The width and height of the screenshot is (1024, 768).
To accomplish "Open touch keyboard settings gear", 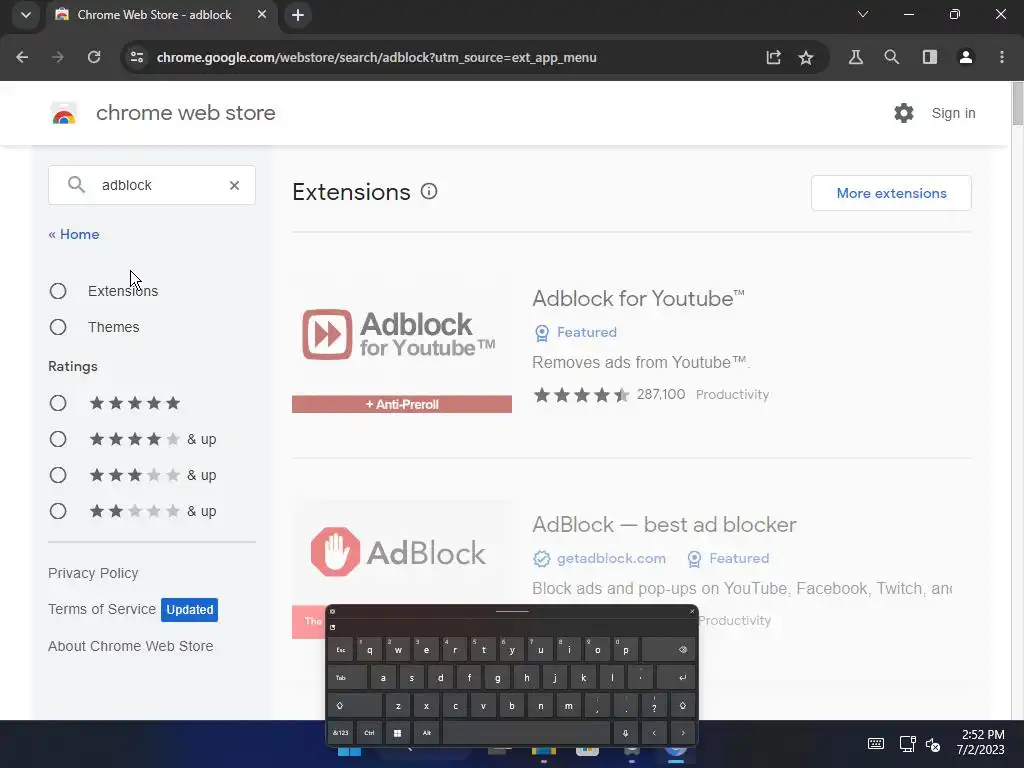I will click(332, 611).
